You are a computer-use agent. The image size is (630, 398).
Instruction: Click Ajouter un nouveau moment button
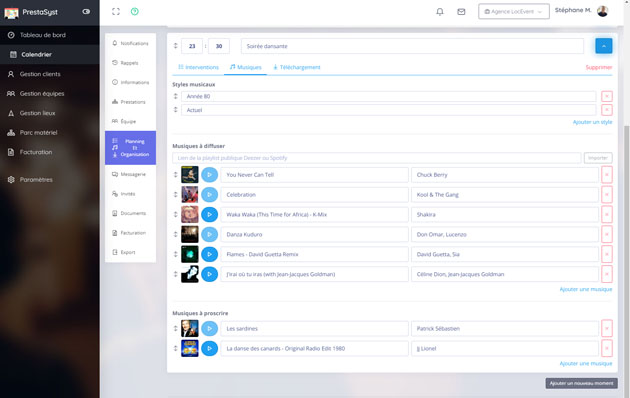point(581,383)
